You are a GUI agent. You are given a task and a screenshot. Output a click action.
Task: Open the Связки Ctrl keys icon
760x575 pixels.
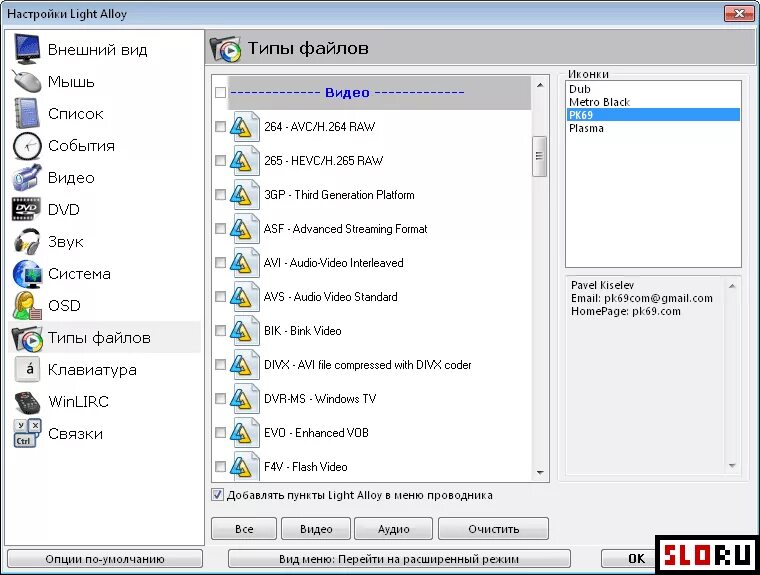coord(27,433)
